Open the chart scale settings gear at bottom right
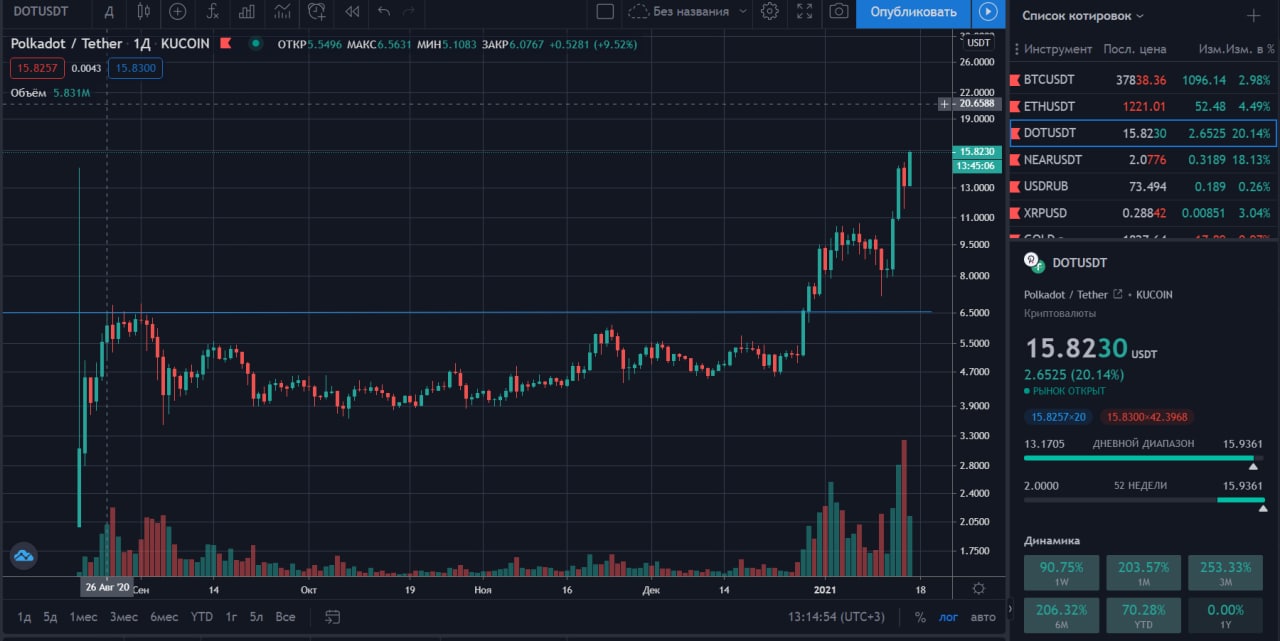Screen dimensions: 1280x641 [x=979, y=589]
